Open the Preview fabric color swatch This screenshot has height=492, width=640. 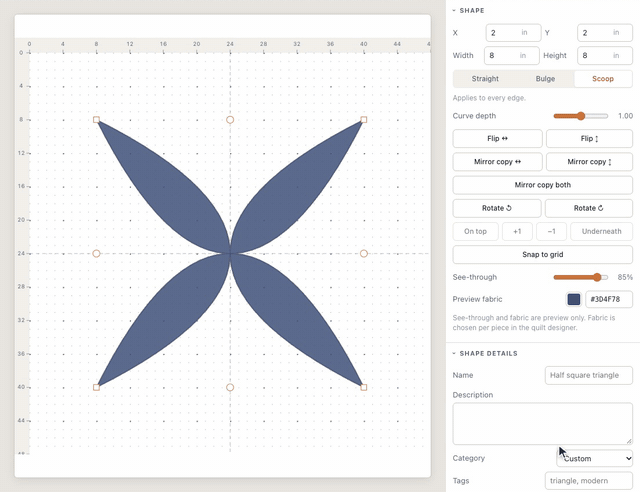click(x=573, y=299)
